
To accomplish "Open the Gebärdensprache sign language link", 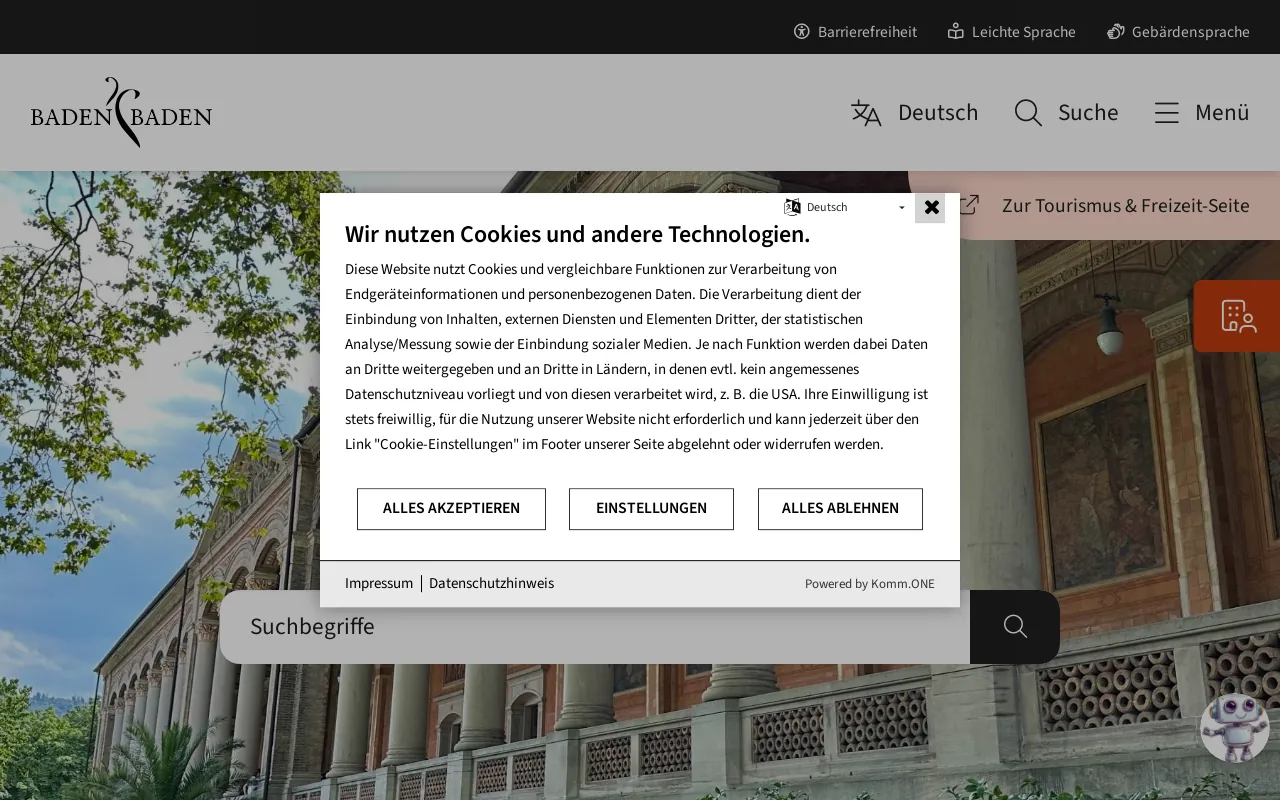I will [1178, 32].
